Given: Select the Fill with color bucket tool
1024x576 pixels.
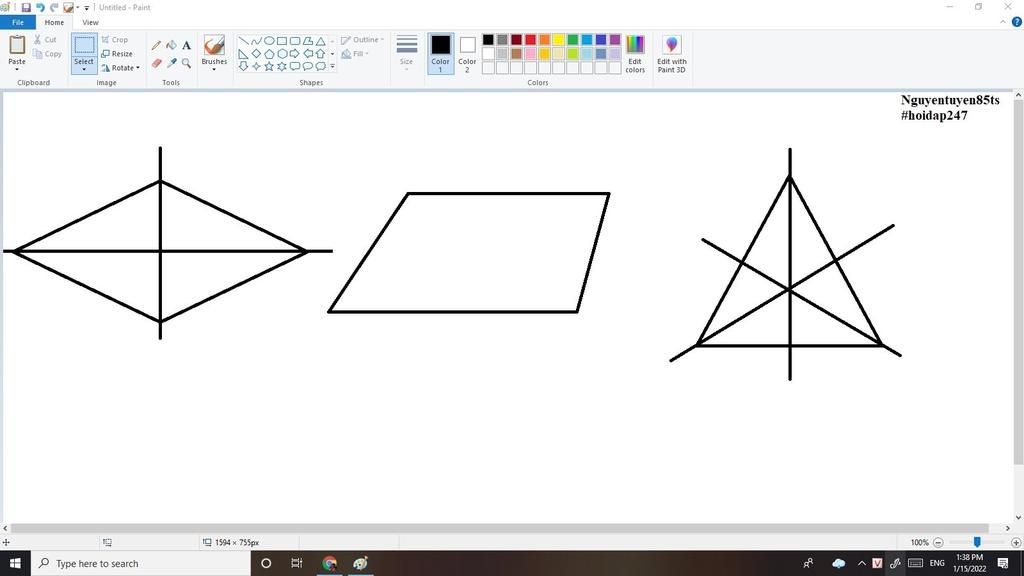Looking at the screenshot, I should (x=171, y=45).
